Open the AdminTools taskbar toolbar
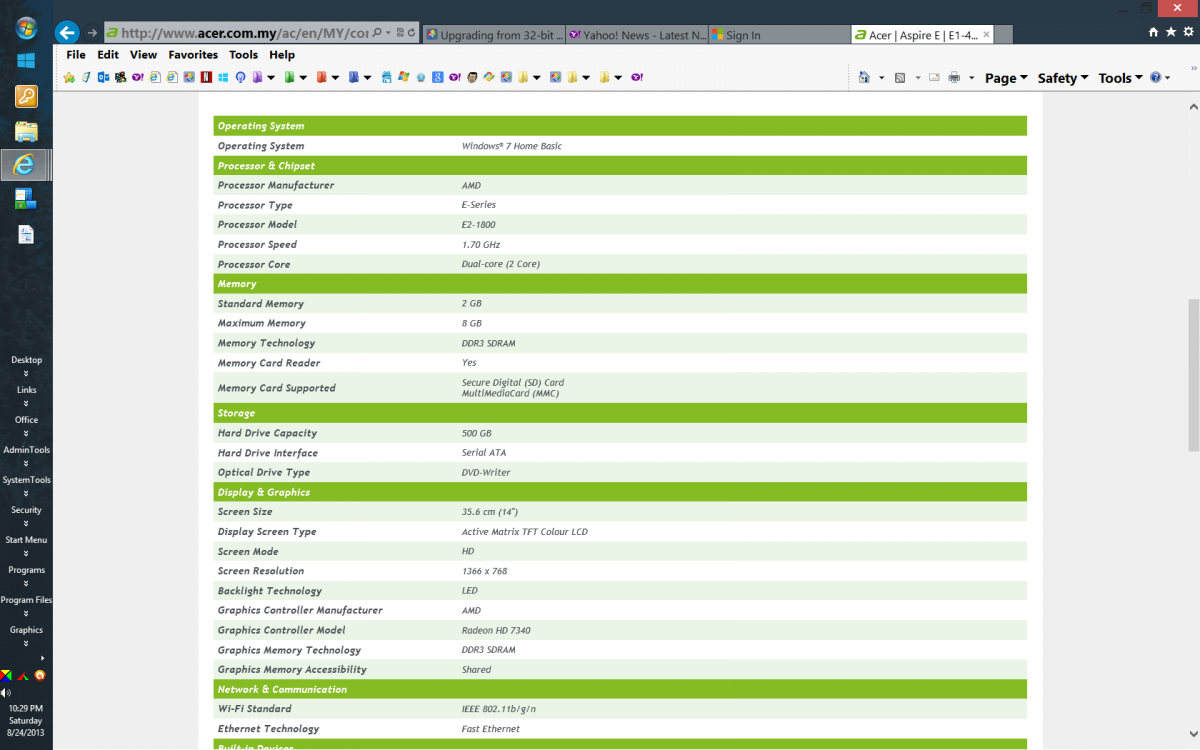This screenshot has height=750, width=1200. tap(26, 450)
